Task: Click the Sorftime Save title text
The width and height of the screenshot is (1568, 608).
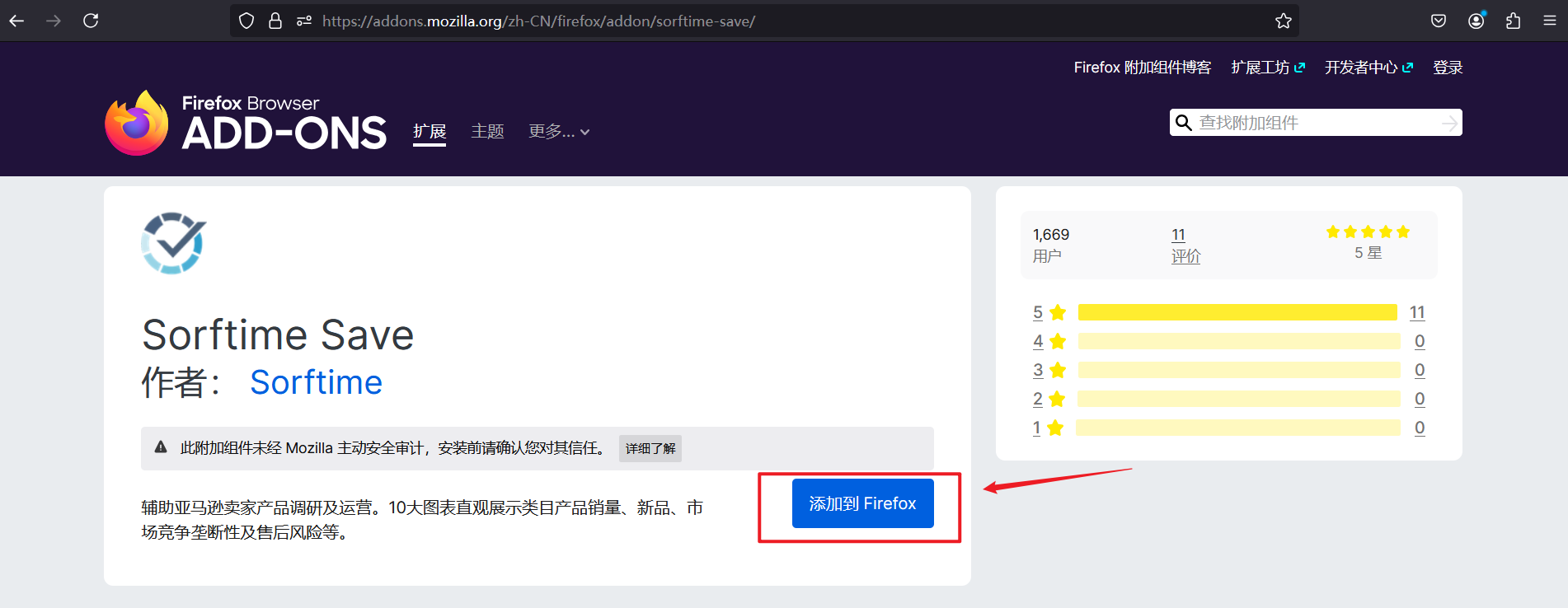Action: coord(278,334)
